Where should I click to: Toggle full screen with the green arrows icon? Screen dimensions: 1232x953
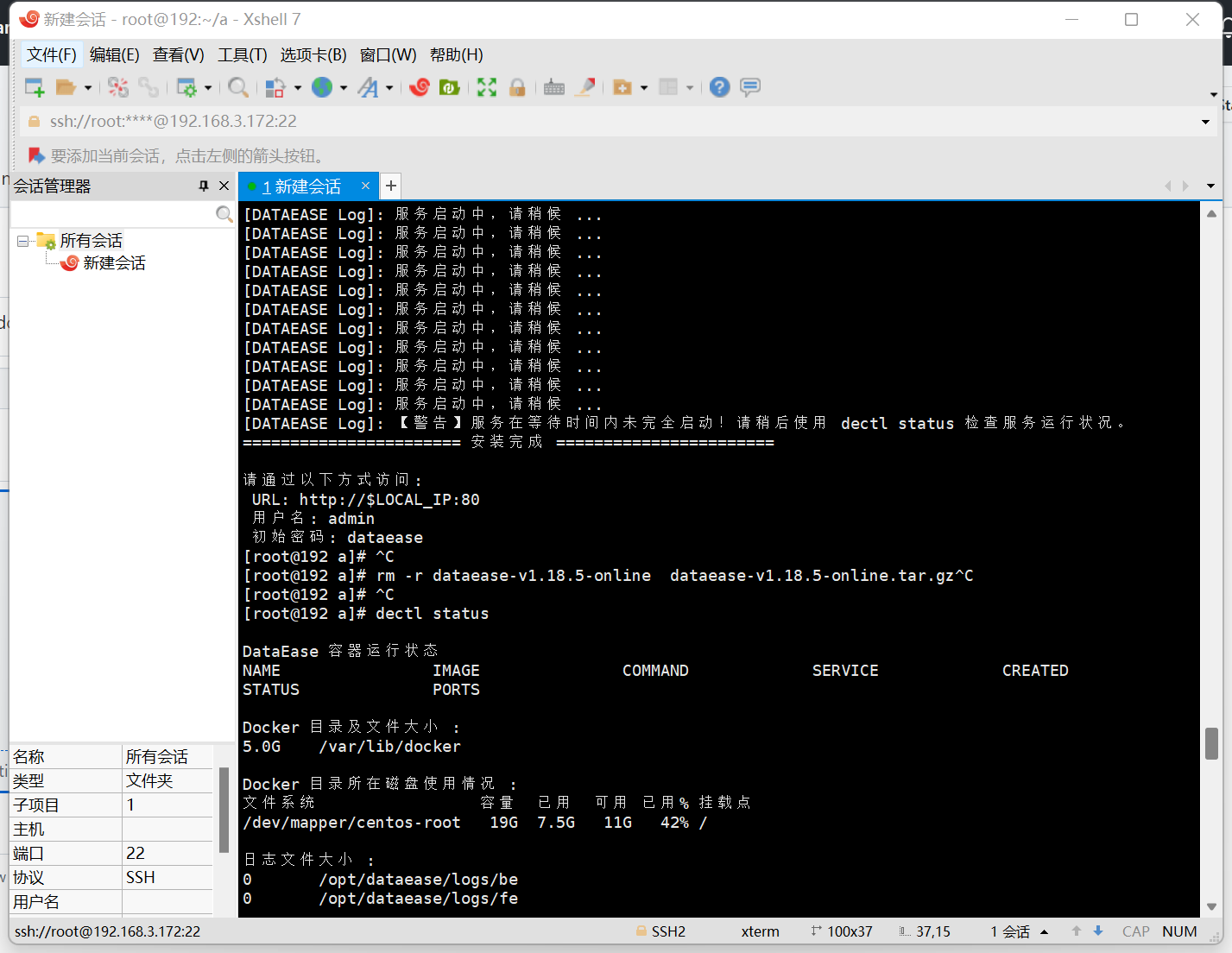point(487,87)
